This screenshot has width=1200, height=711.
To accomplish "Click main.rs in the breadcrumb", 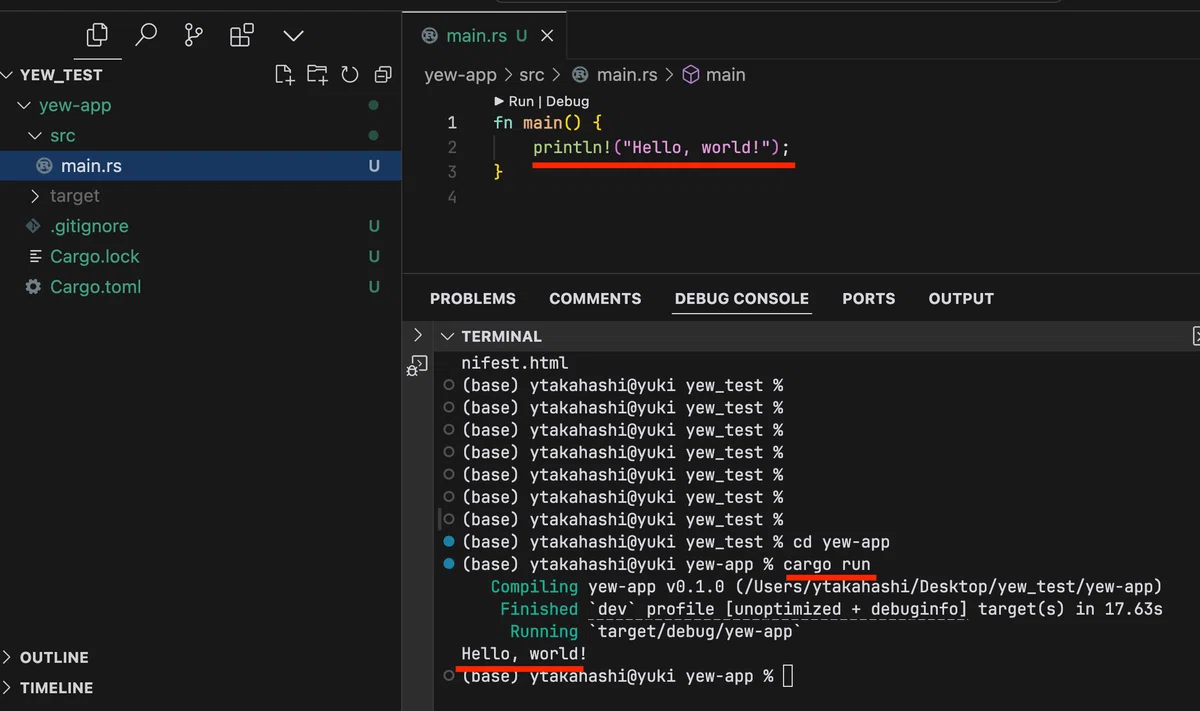I will pyautogui.click(x=627, y=75).
